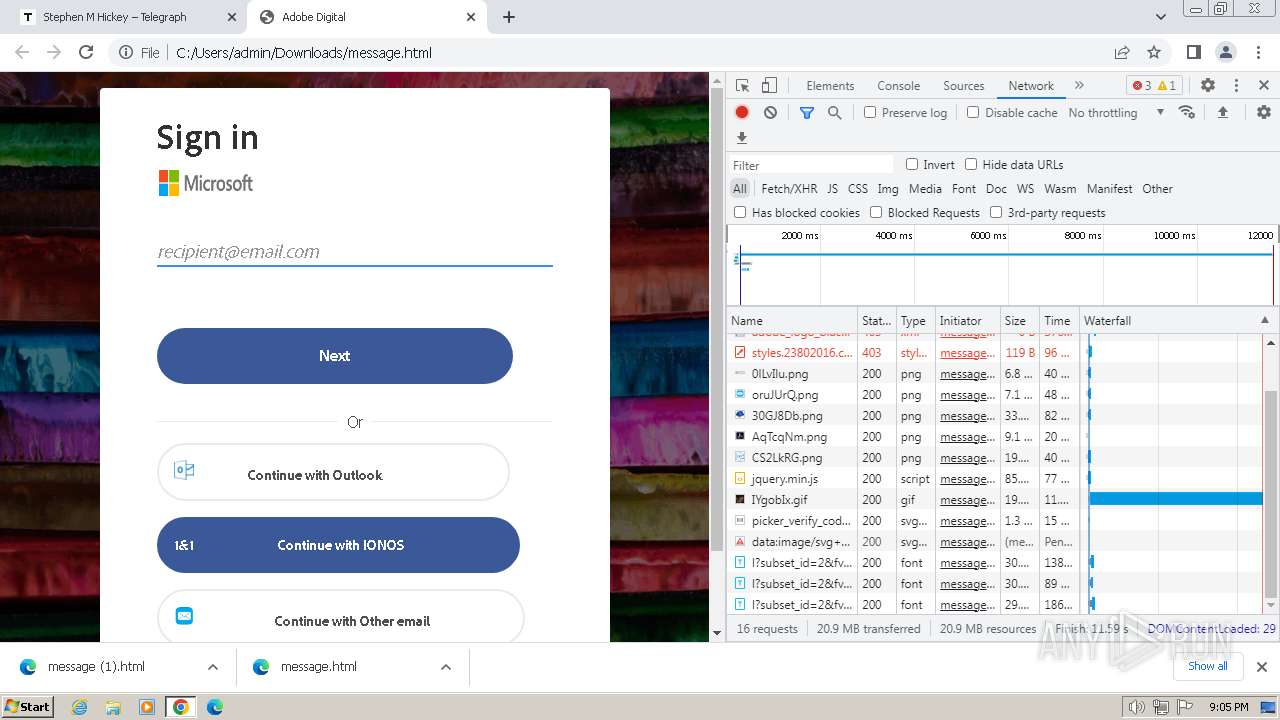1280x720 pixels.
Task: Open Chrome from the taskbar
Action: coord(181,707)
